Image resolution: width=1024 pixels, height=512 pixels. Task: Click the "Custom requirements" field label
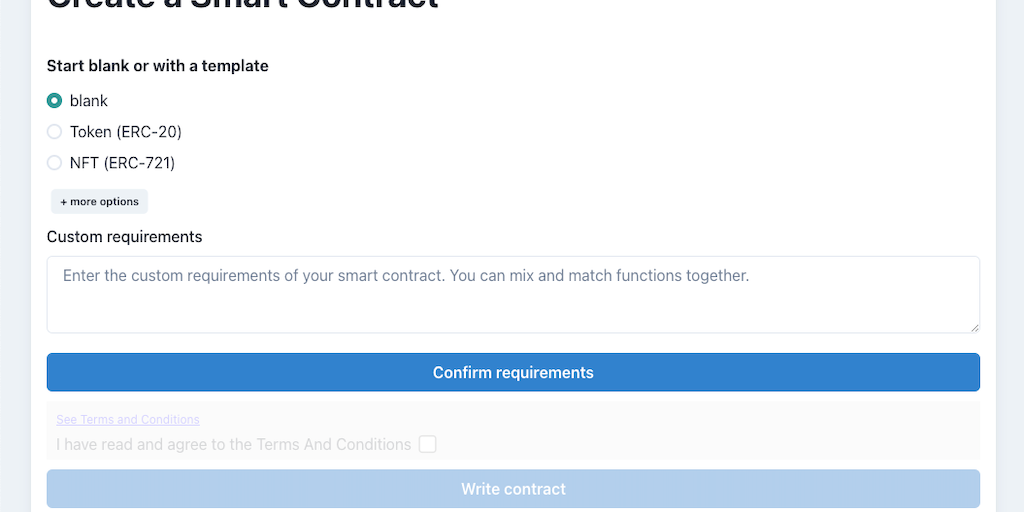pos(124,237)
